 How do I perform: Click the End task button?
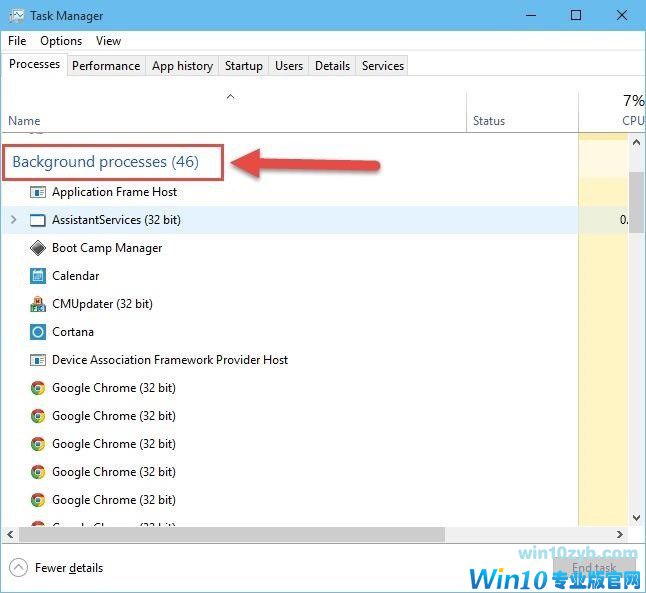[x=593, y=568]
